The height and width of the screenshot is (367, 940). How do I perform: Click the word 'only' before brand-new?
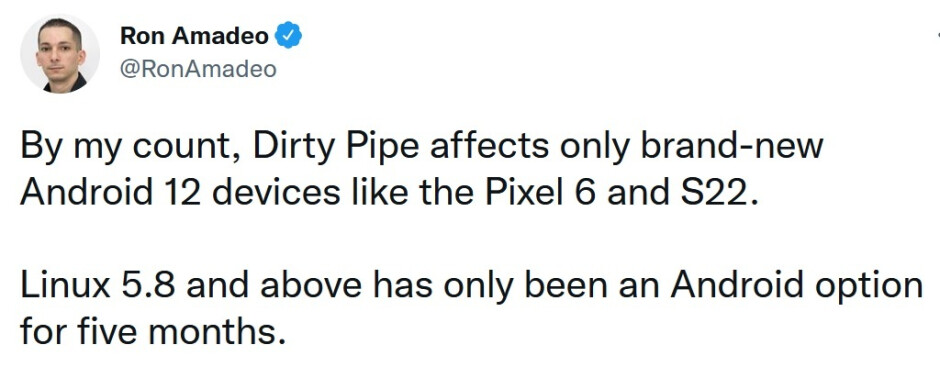click(x=593, y=148)
